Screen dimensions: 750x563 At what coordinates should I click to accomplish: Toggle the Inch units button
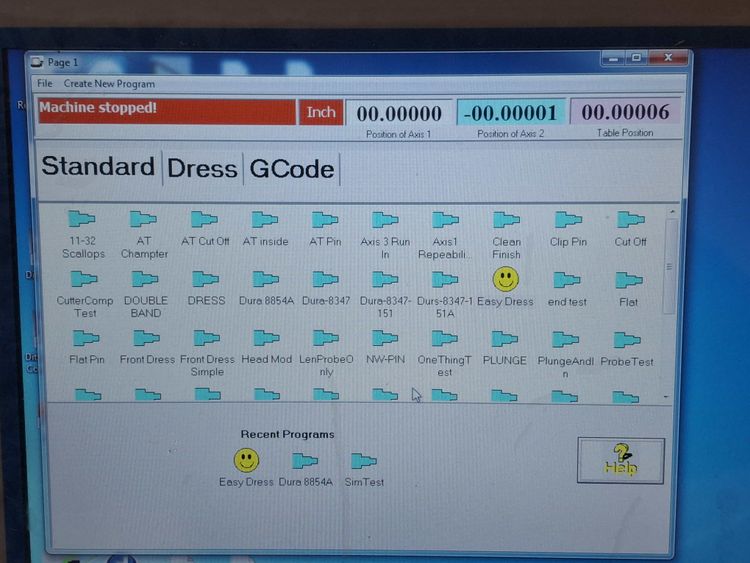click(x=321, y=112)
